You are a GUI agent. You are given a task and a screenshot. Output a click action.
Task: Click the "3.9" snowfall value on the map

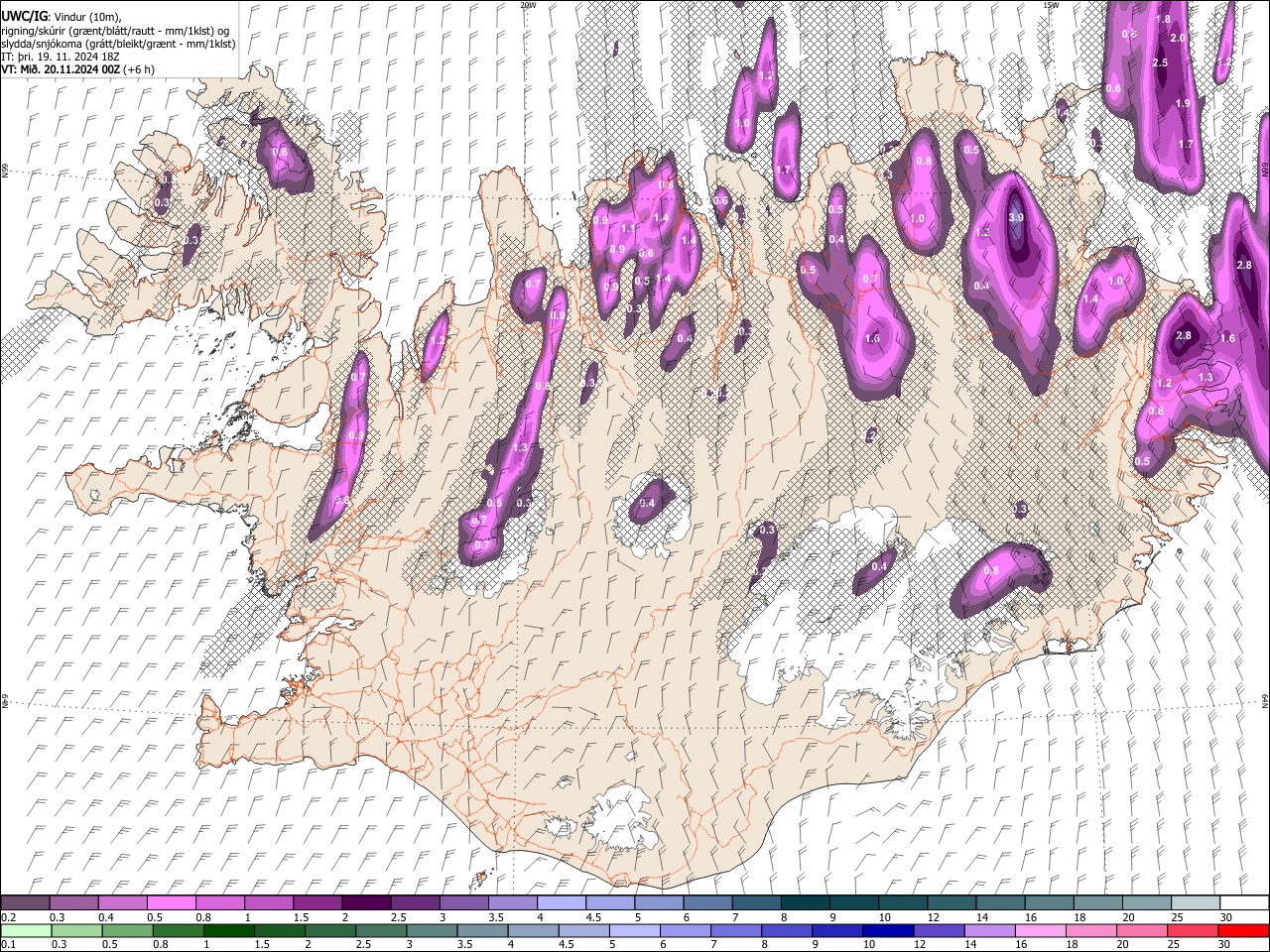pyautogui.click(x=1016, y=217)
